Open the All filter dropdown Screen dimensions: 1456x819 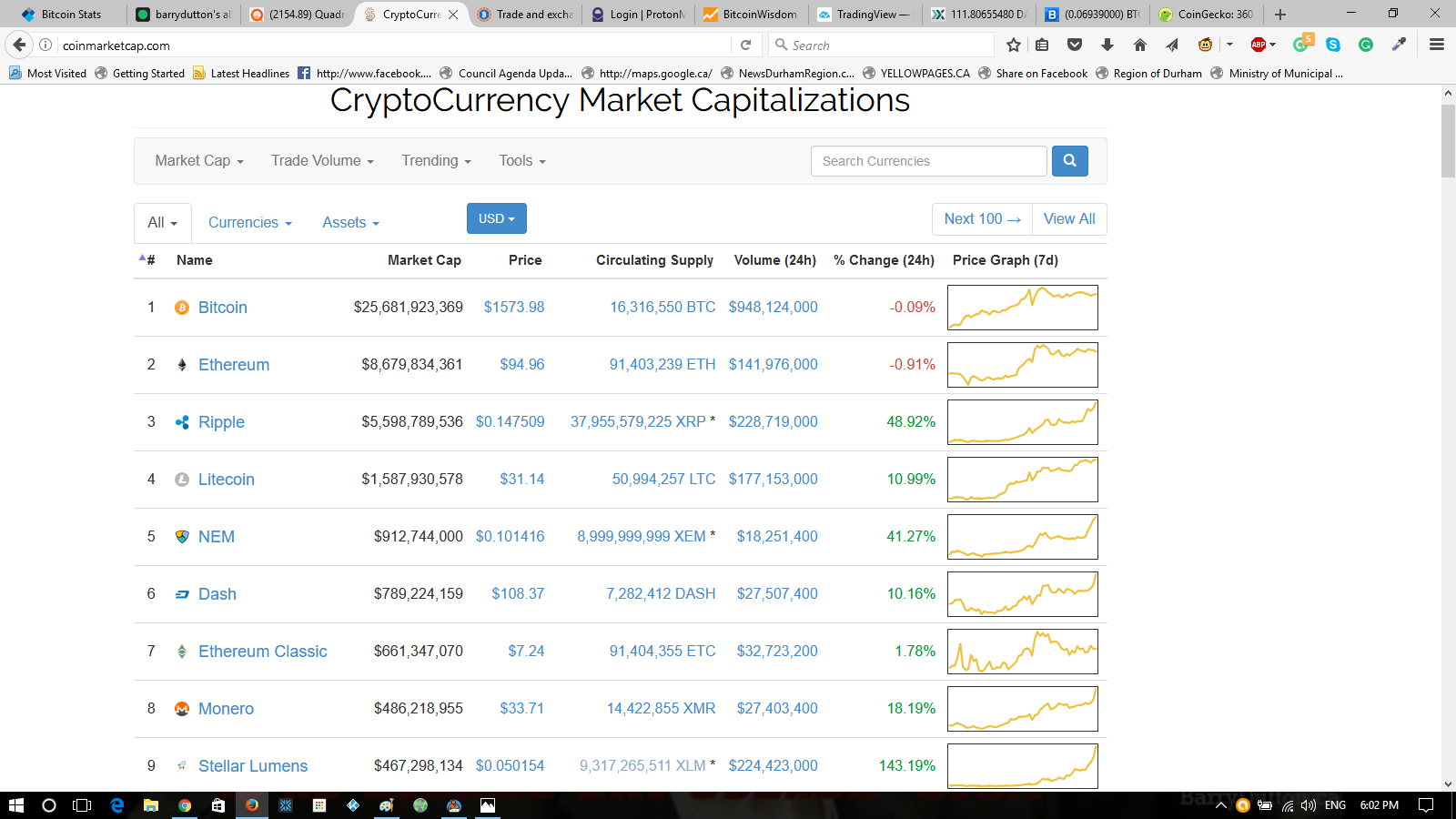click(163, 223)
